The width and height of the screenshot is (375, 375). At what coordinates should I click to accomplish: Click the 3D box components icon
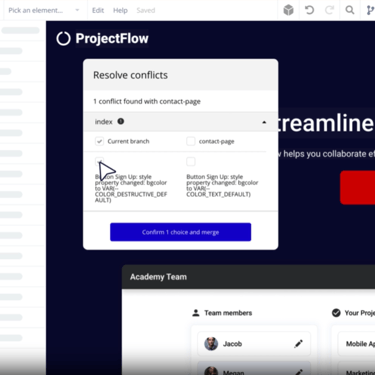pos(288,10)
